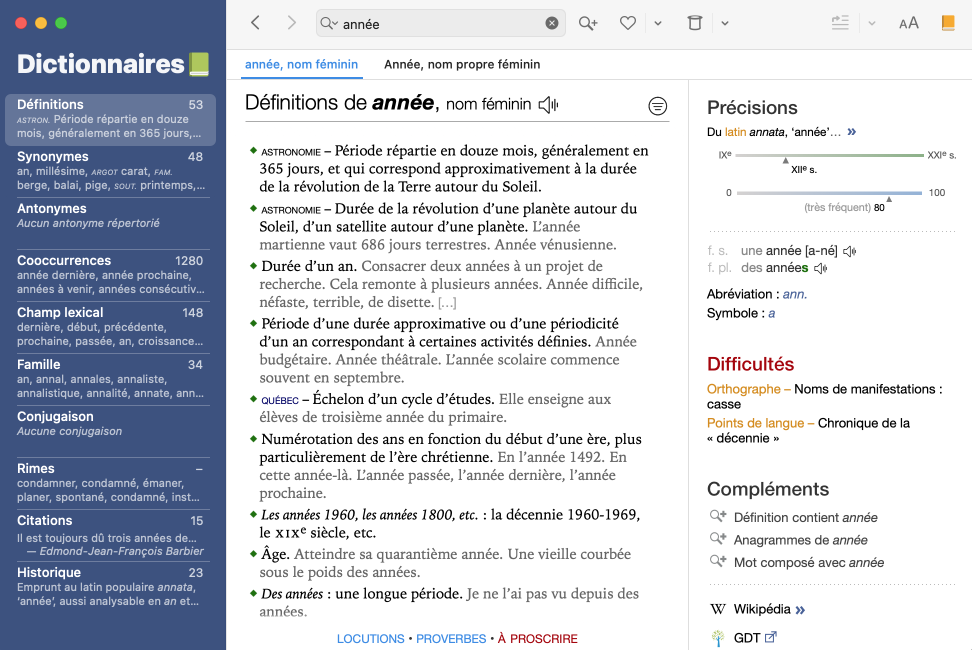Clear the search field text
The image size is (972, 650).
pos(552,24)
